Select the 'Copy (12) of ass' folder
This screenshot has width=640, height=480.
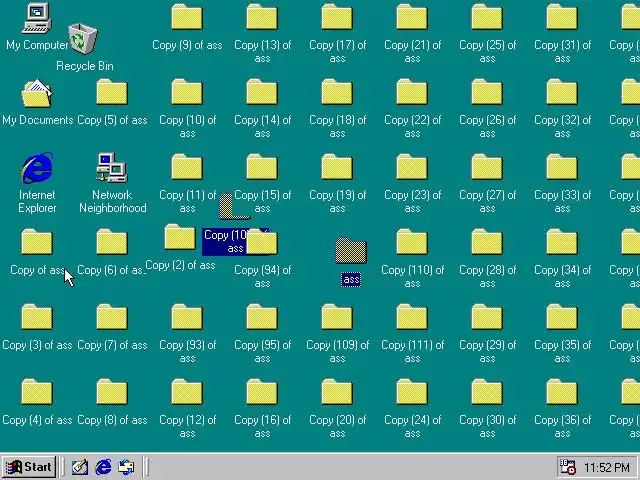[187, 393]
